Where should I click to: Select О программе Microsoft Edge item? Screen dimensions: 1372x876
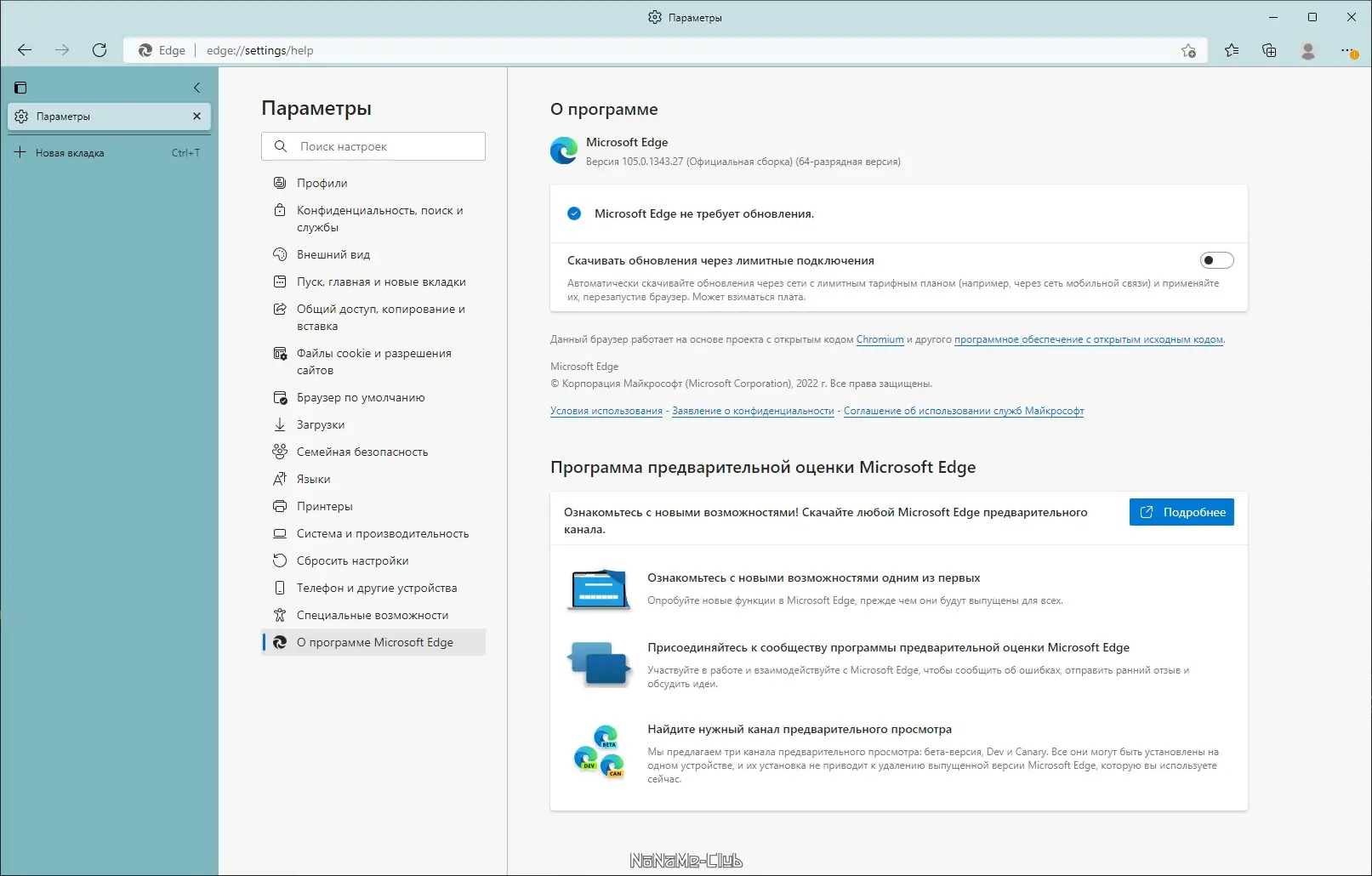click(373, 642)
